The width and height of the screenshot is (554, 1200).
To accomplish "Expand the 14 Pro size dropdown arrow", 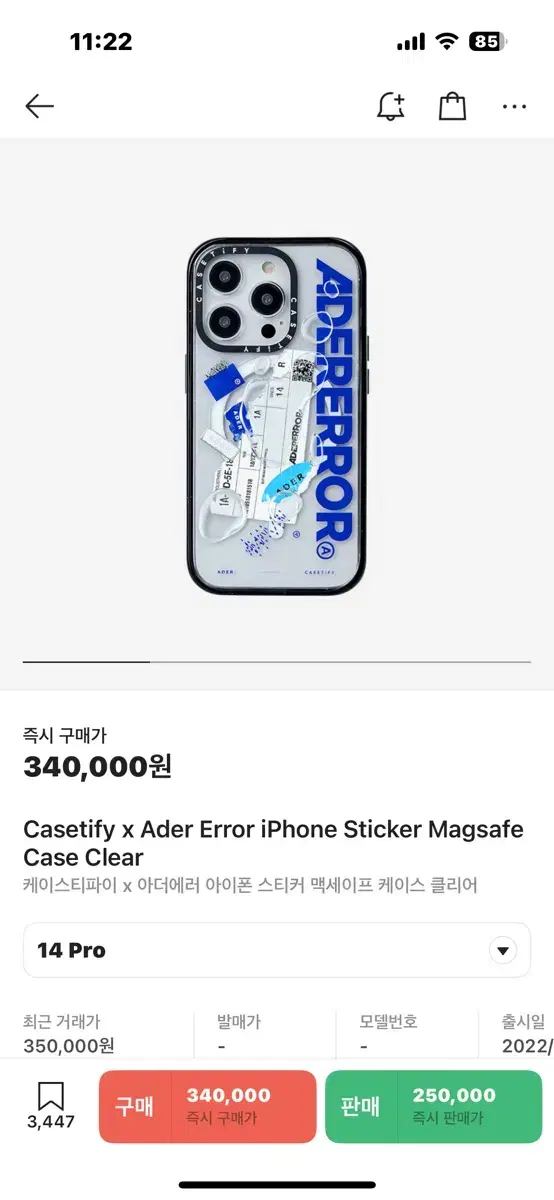I will (x=503, y=950).
